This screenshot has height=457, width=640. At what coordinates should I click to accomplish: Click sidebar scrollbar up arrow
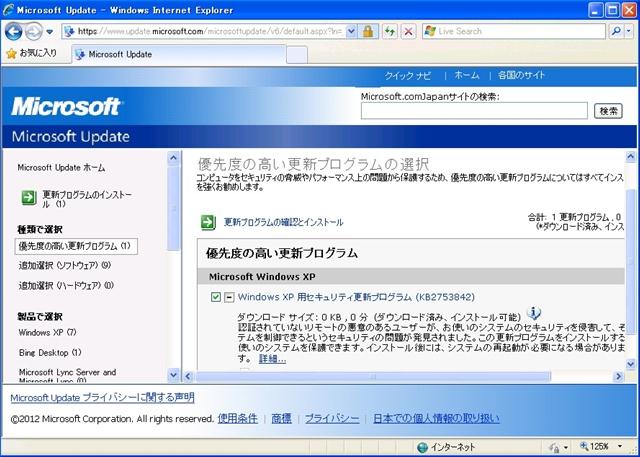pyautogui.click(x=173, y=158)
